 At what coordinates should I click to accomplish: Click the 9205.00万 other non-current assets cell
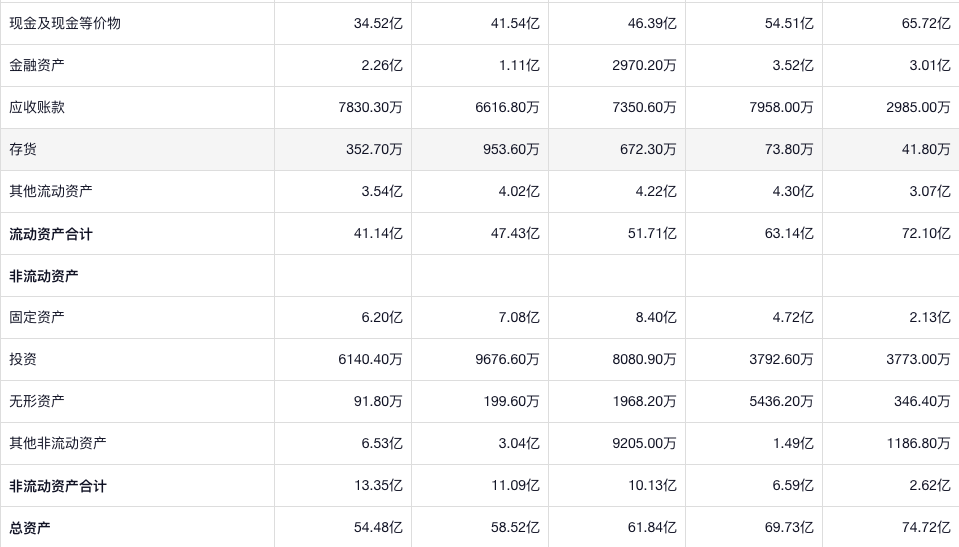pos(644,443)
